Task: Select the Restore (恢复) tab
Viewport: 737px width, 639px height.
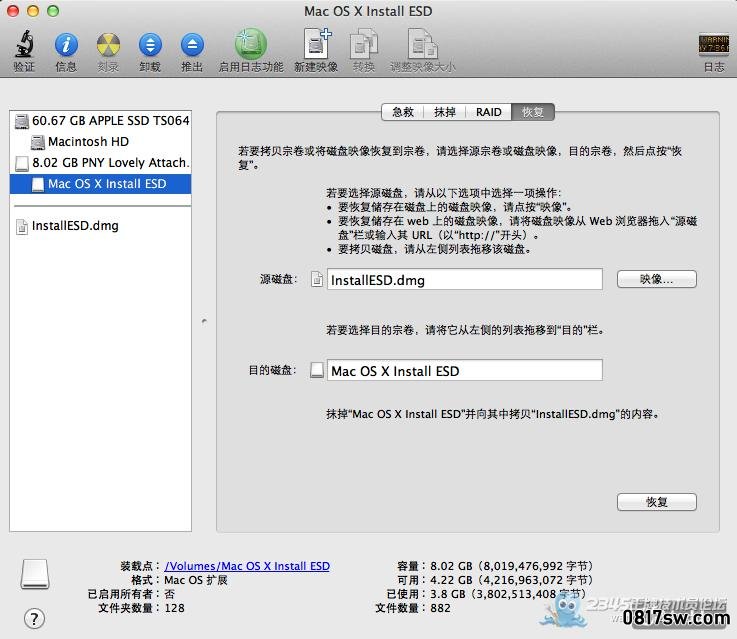Action: [x=533, y=112]
